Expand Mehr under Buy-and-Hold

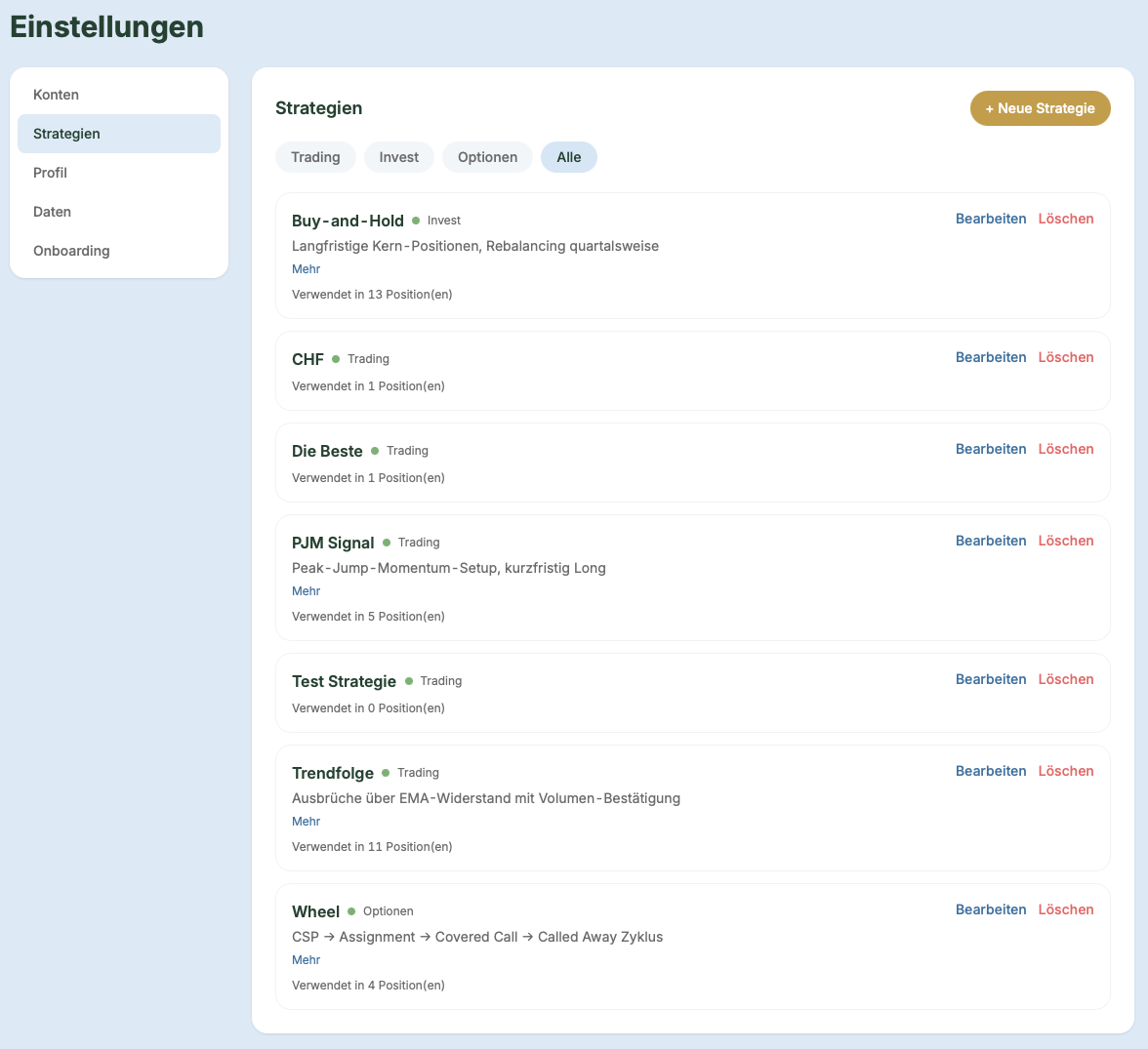pyautogui.click(x=307, y=268)
